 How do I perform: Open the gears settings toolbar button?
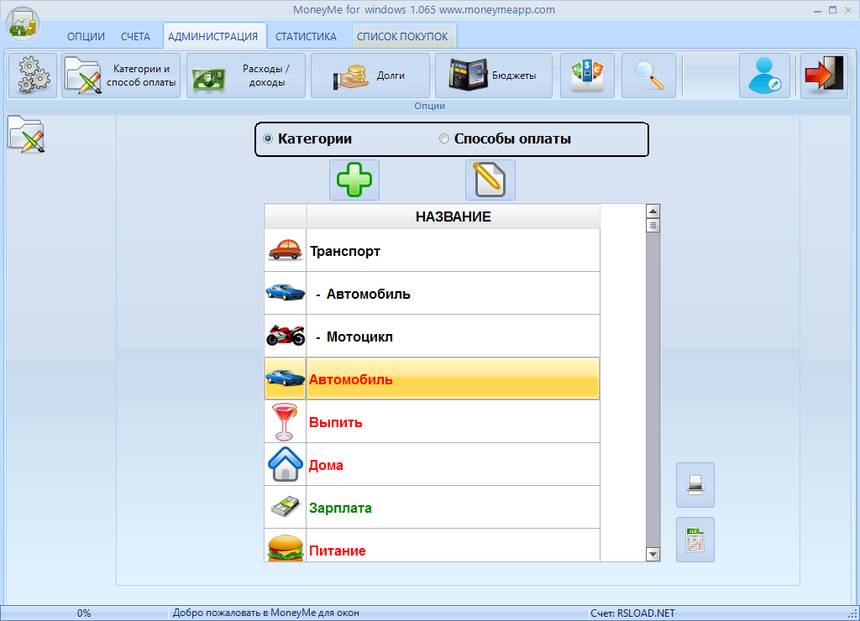pyautogui.click(x=33, y=76)
